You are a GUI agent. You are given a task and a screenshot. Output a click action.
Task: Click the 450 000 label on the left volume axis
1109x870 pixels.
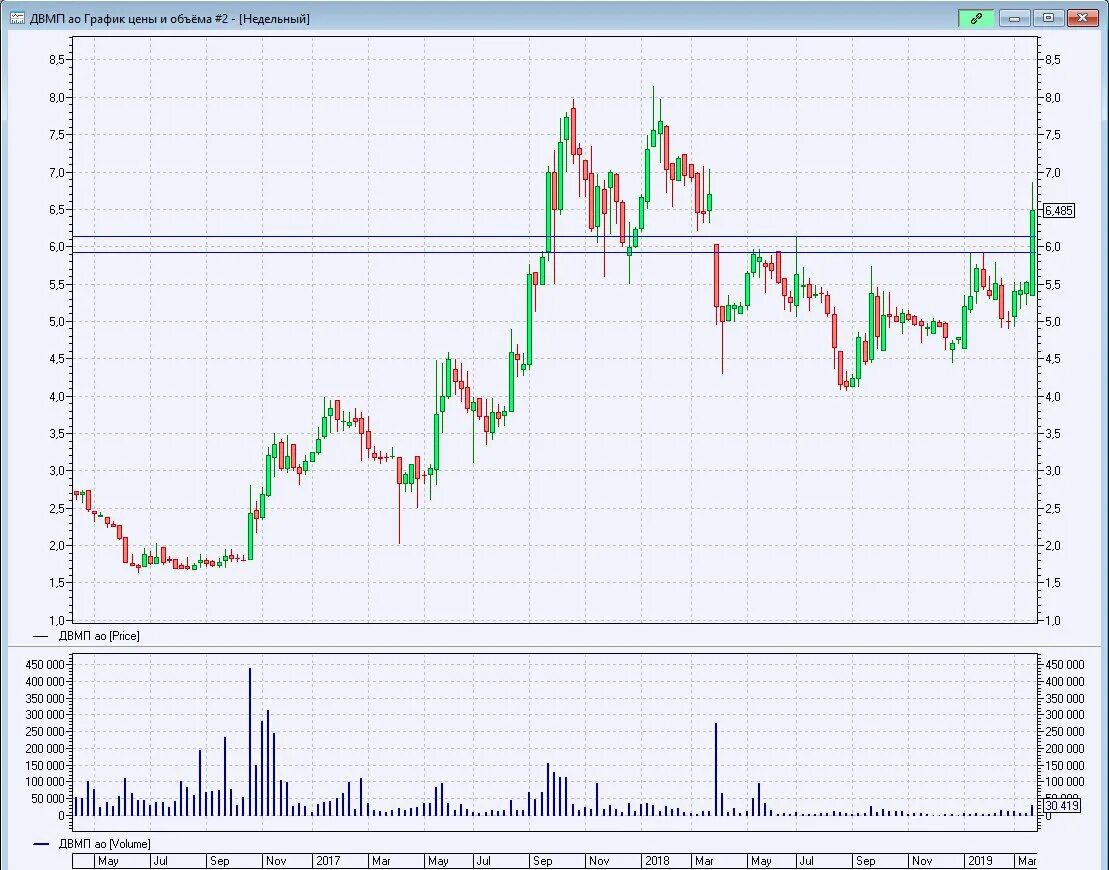[x=45, y=664]
